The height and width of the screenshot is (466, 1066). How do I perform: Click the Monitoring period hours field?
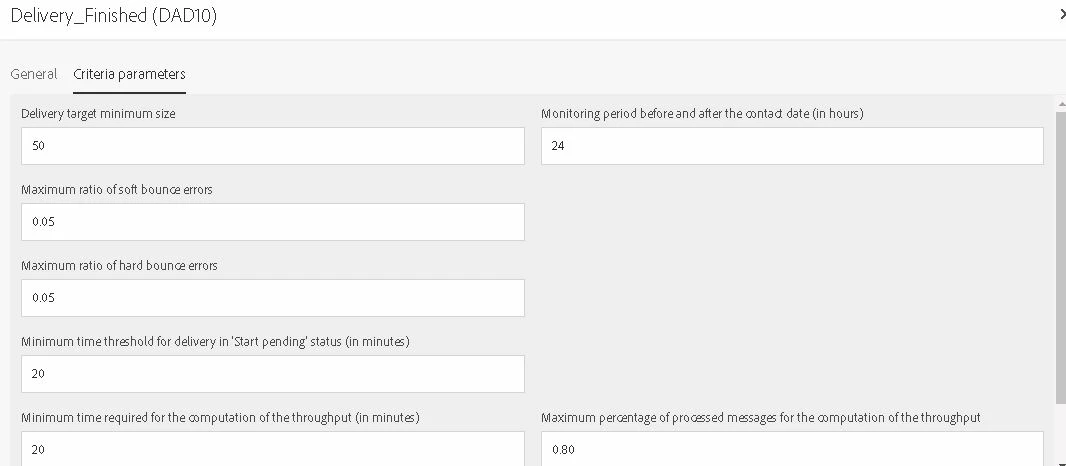coord(791,146)
